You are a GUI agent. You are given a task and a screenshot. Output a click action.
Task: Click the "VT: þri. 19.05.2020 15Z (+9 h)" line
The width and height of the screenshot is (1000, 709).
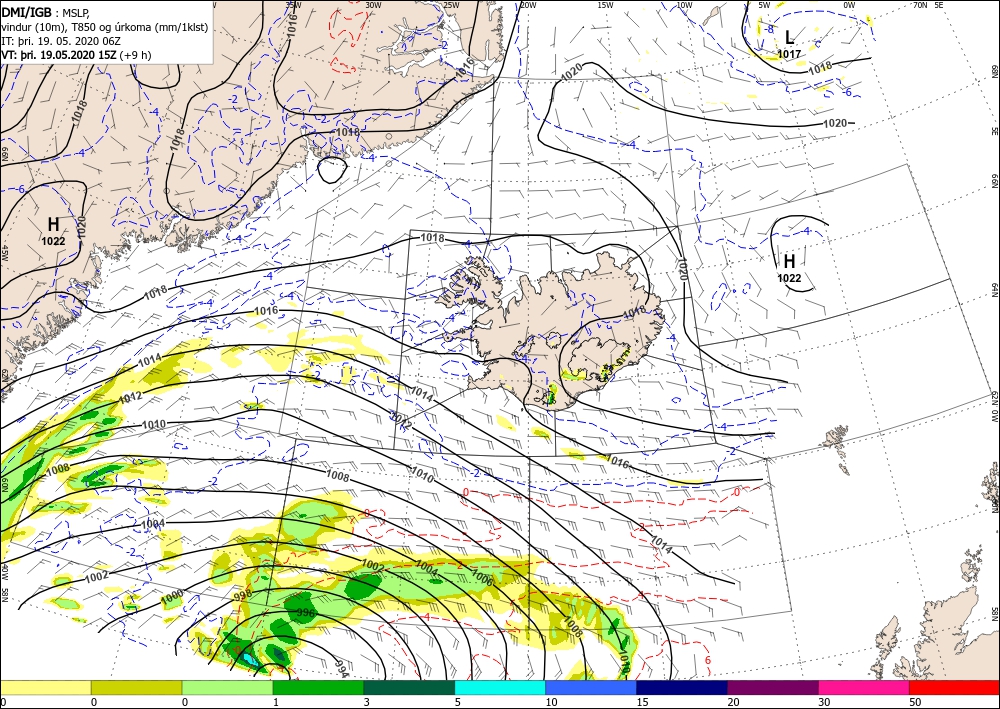tap(77, 55)
